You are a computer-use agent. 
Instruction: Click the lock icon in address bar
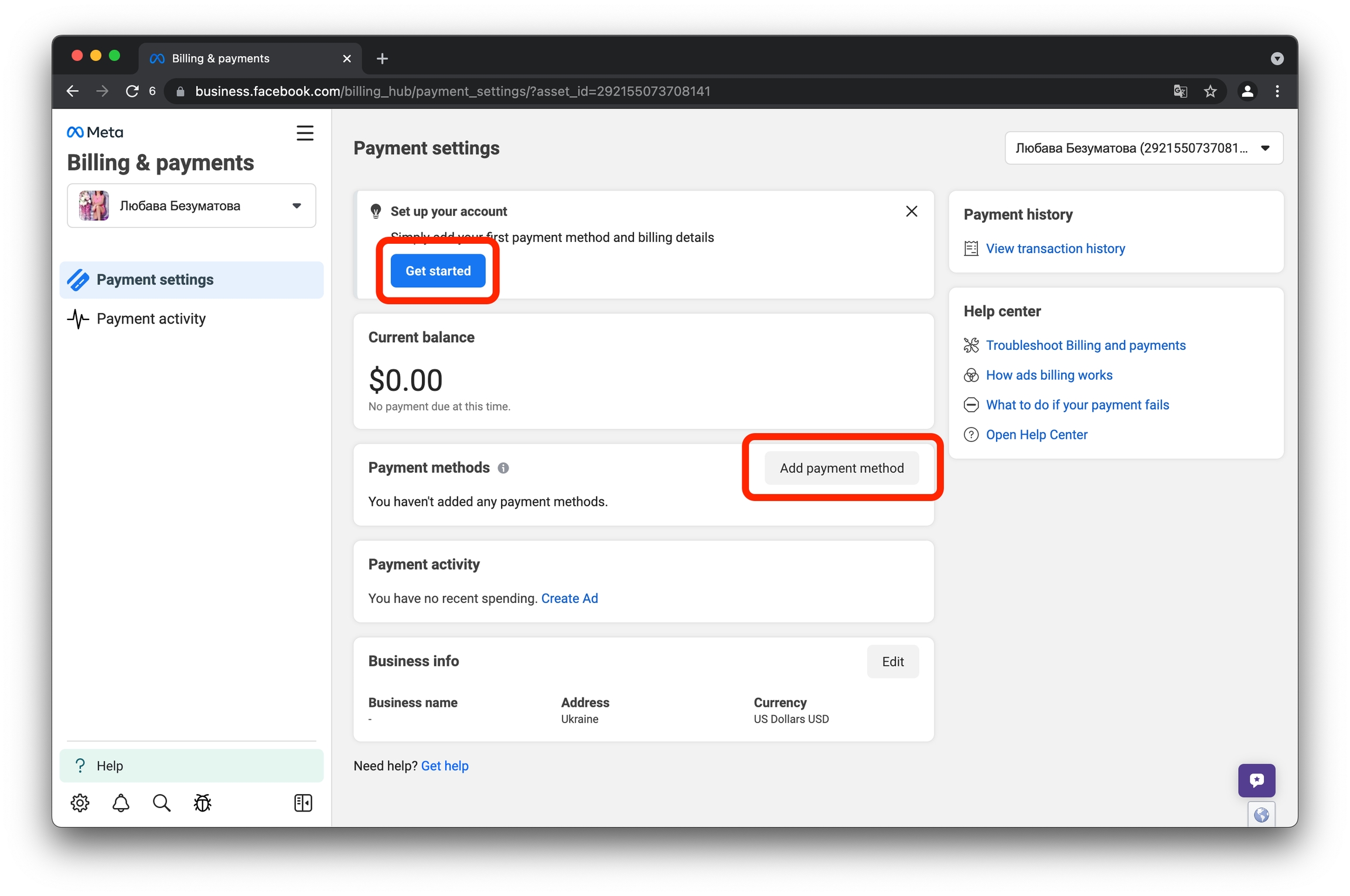(x=180, y=91)
